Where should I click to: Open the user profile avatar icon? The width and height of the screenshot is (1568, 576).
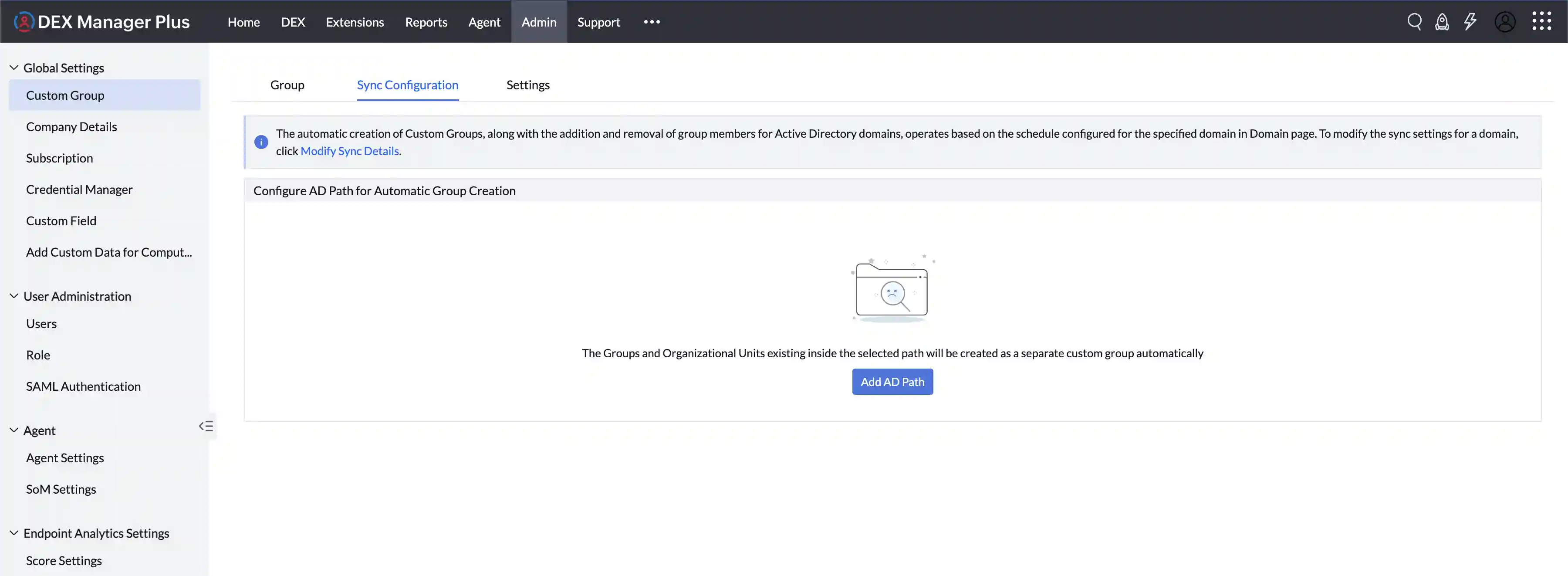pos(1505,21)
